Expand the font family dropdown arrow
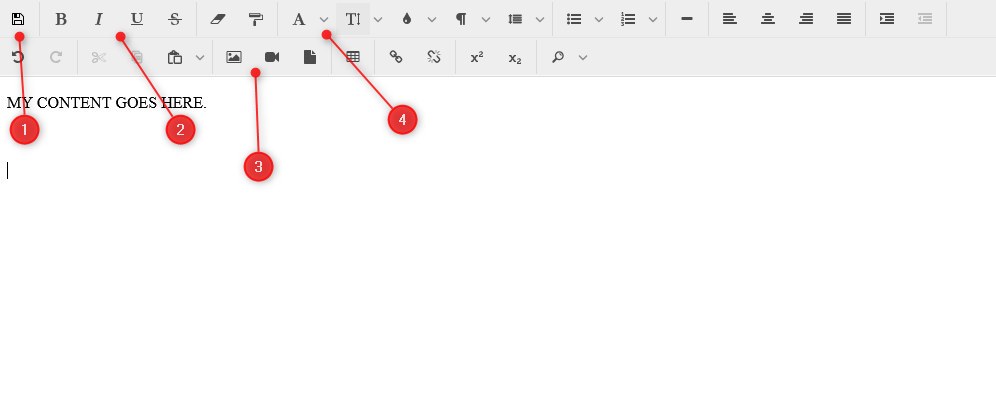The image size is (996, 407). tap(324, 19)
